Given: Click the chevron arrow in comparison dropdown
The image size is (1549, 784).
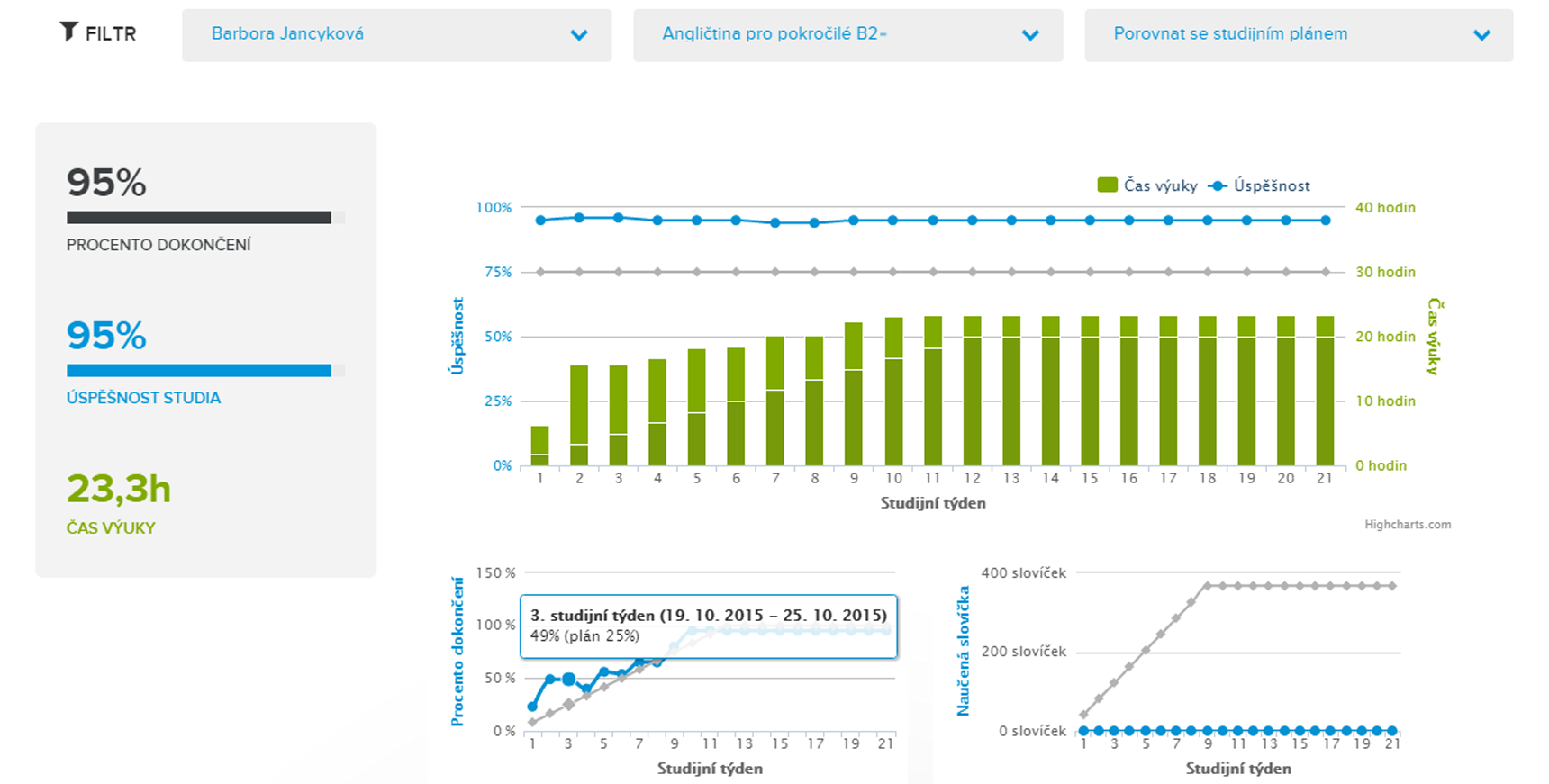Looking at the screenshot, I should 1481,35.
